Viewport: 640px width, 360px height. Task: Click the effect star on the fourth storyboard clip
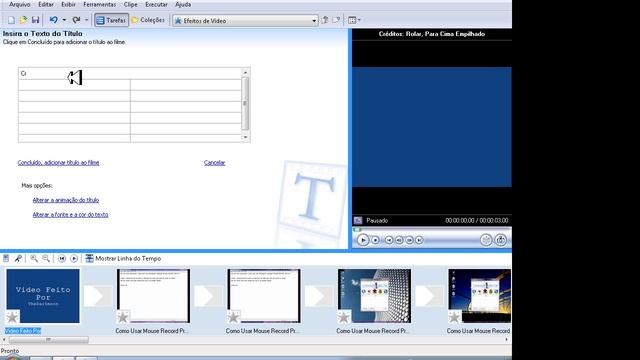point(344,317)
